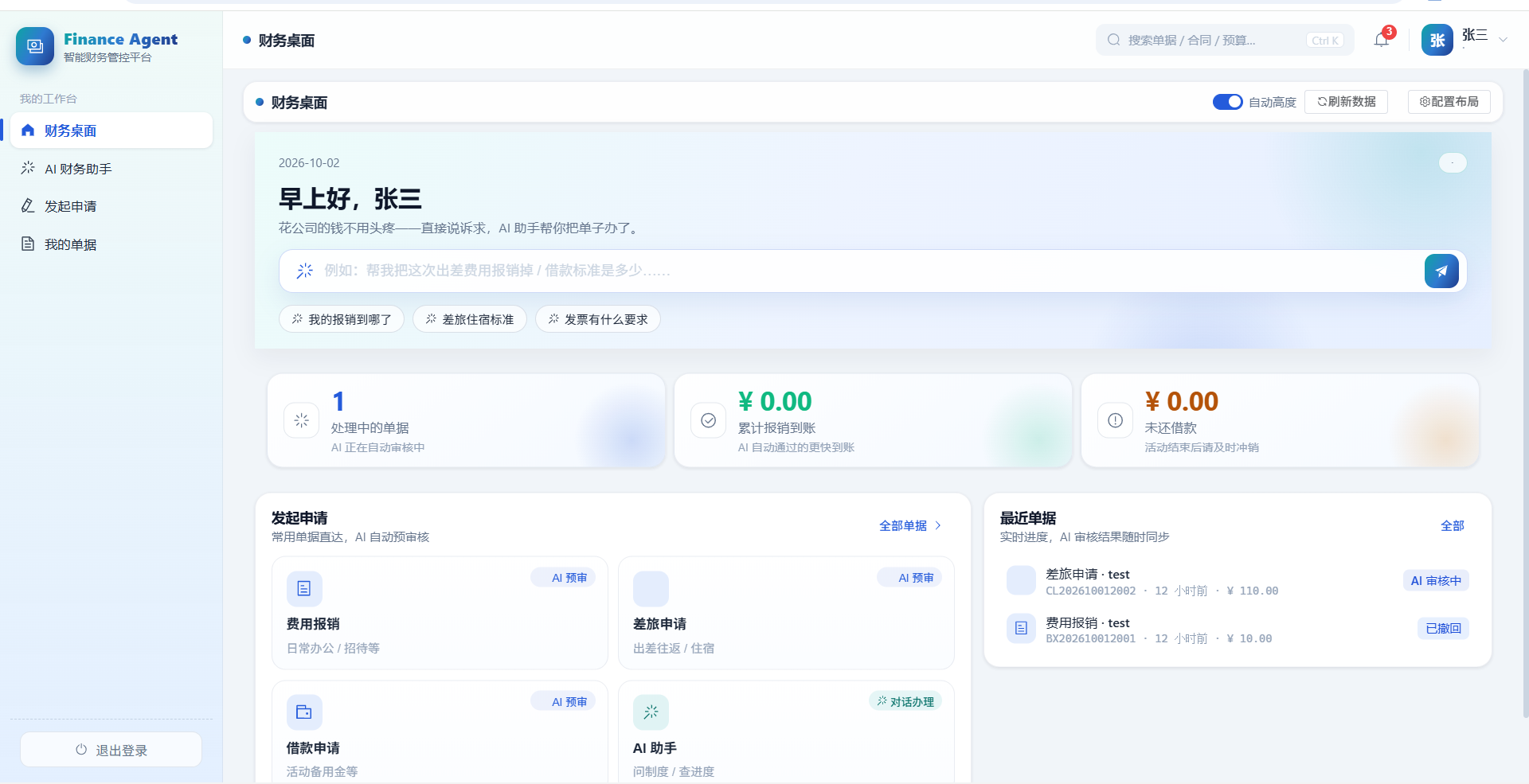Viewport: 1529px width, 784px height.
Task: Click the document number CL202610012002
Action: 1091,591
